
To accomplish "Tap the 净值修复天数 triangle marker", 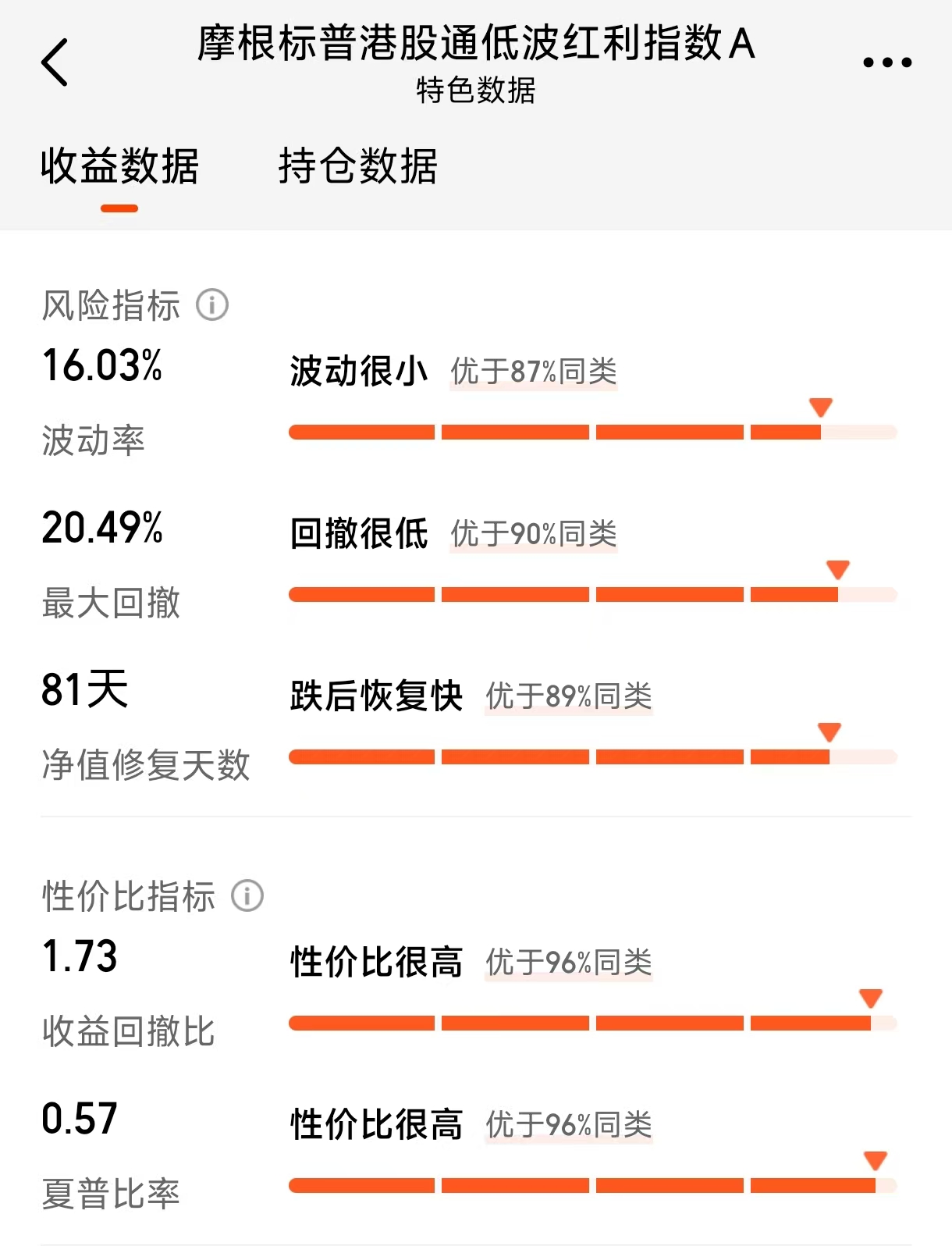I will (x=829, y=732).
